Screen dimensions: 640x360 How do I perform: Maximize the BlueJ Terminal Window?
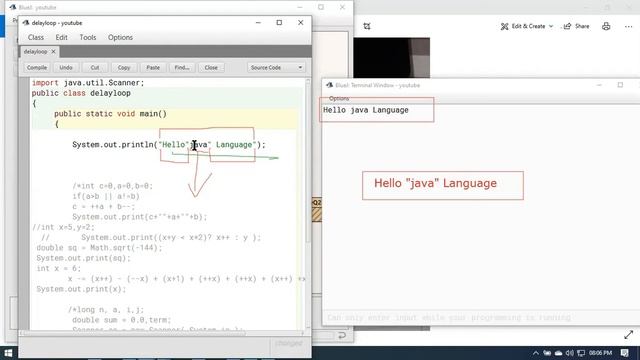point(620,85)
